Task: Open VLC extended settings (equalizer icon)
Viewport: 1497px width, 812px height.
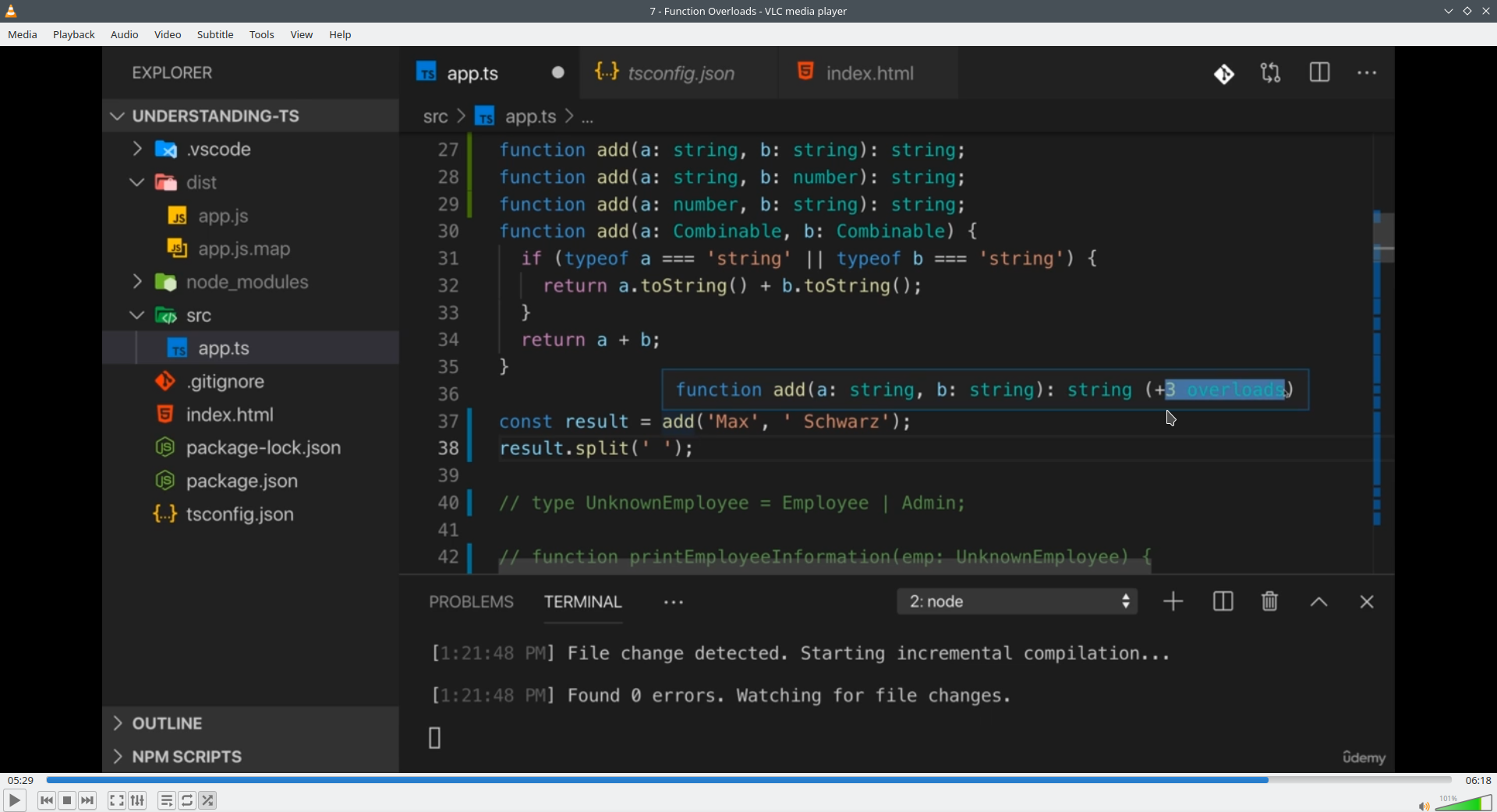Action: tap(138, 800)
